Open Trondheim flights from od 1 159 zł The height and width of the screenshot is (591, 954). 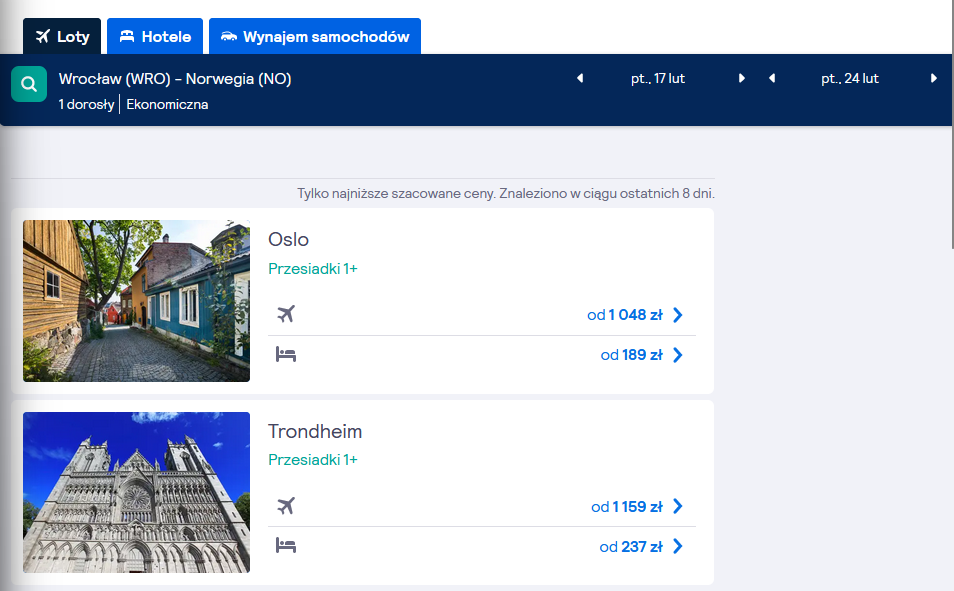pyautogui.click(x=627, y=506)
